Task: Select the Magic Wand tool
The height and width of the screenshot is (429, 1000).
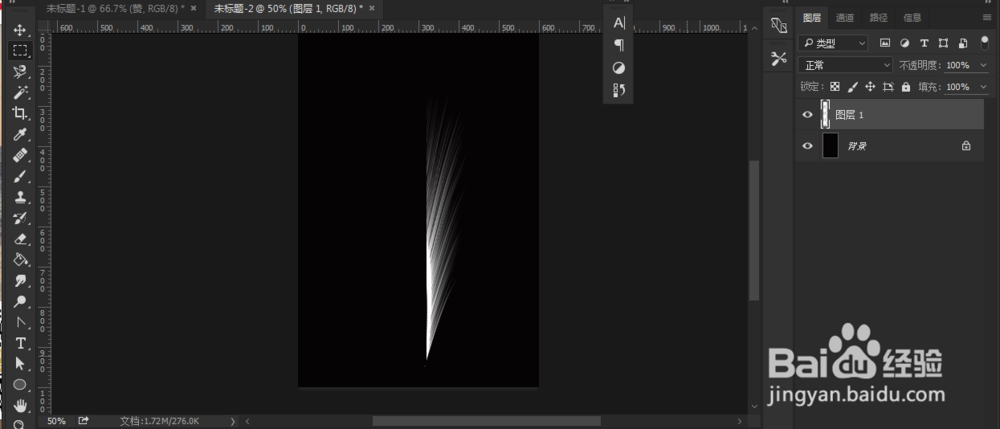Action: [x=20, y=92]
